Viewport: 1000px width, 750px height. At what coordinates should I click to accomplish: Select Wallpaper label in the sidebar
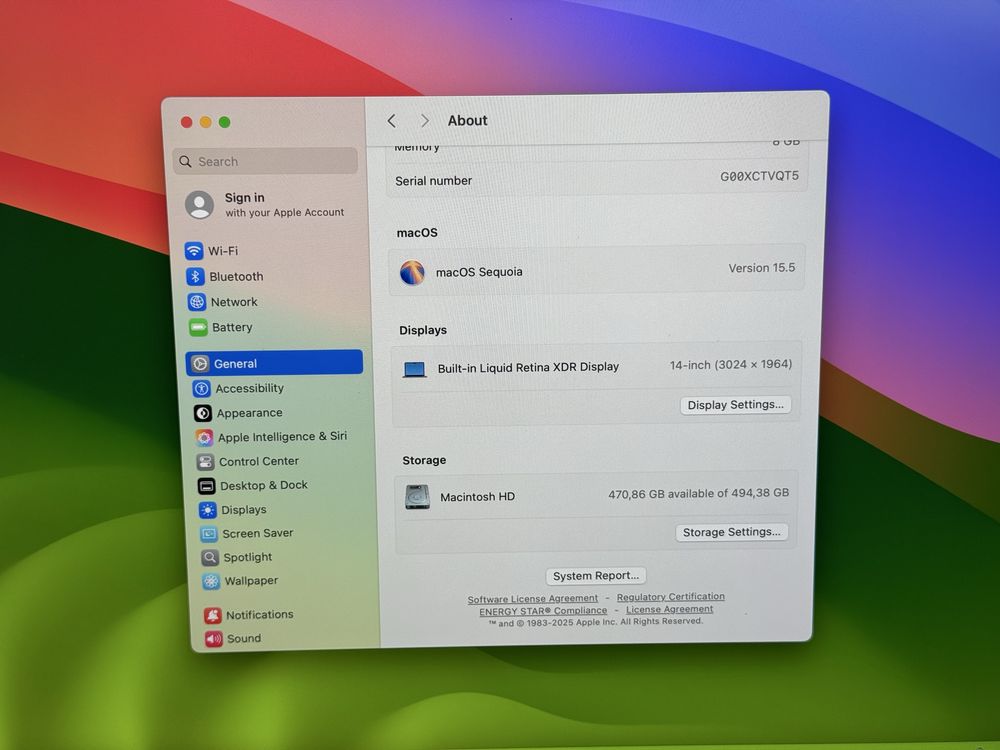[x=251, y=581]
